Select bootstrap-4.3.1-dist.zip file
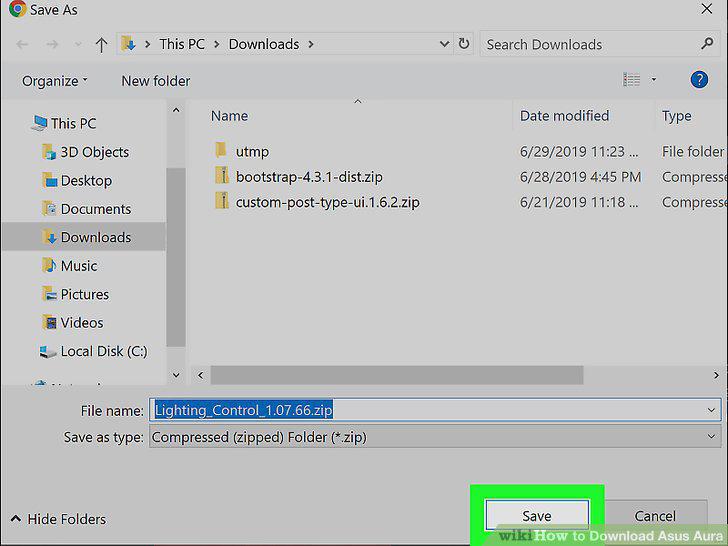The height and width of the screenshot is (546, 728). [x=309, y=177]
